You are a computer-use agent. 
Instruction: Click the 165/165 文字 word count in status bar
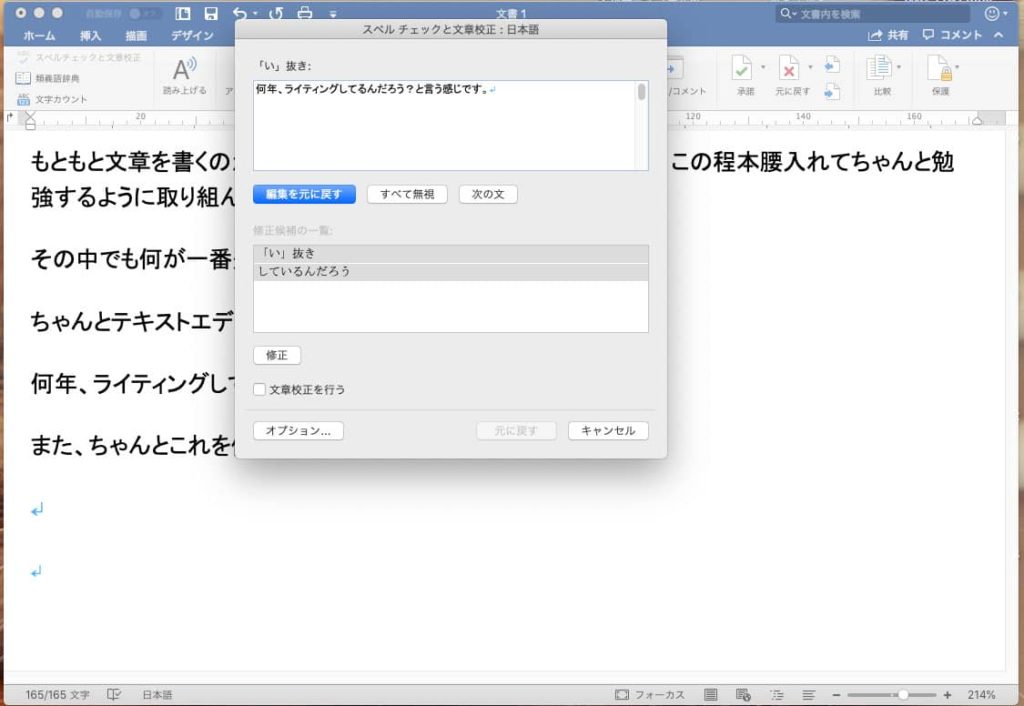coord(57,695)
